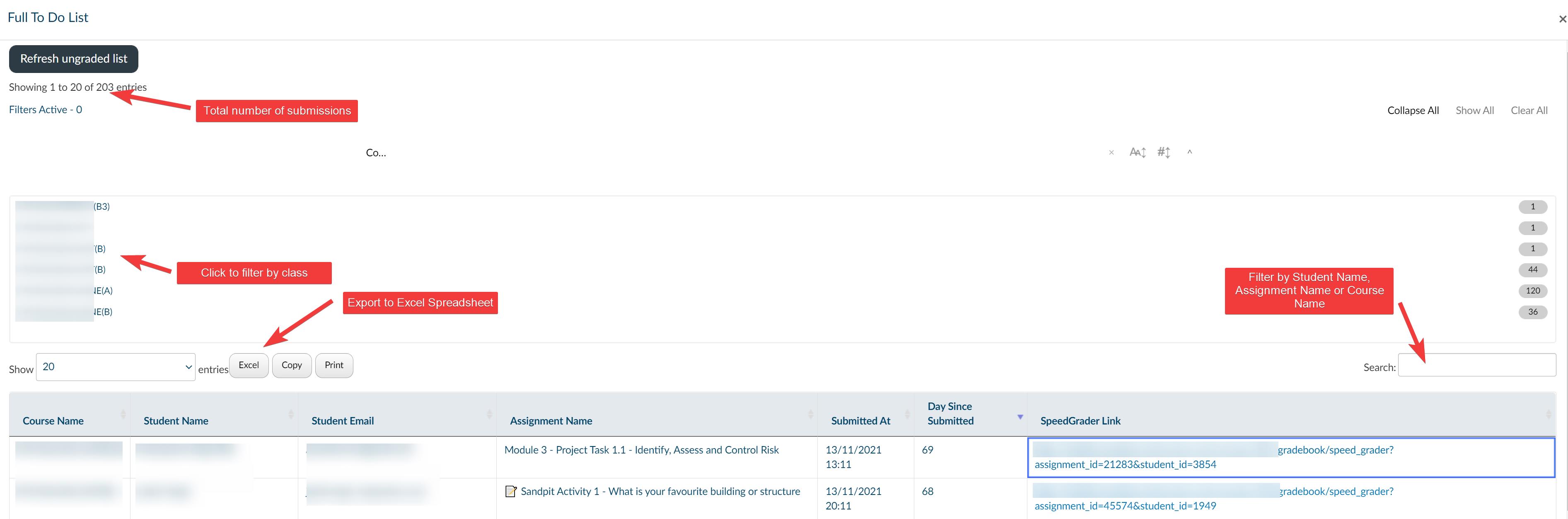Sort table by Submitted At column
Image resolution: width=1568 pixels, height=519 pixels.
pyautogui.click(x=860, y=421)
